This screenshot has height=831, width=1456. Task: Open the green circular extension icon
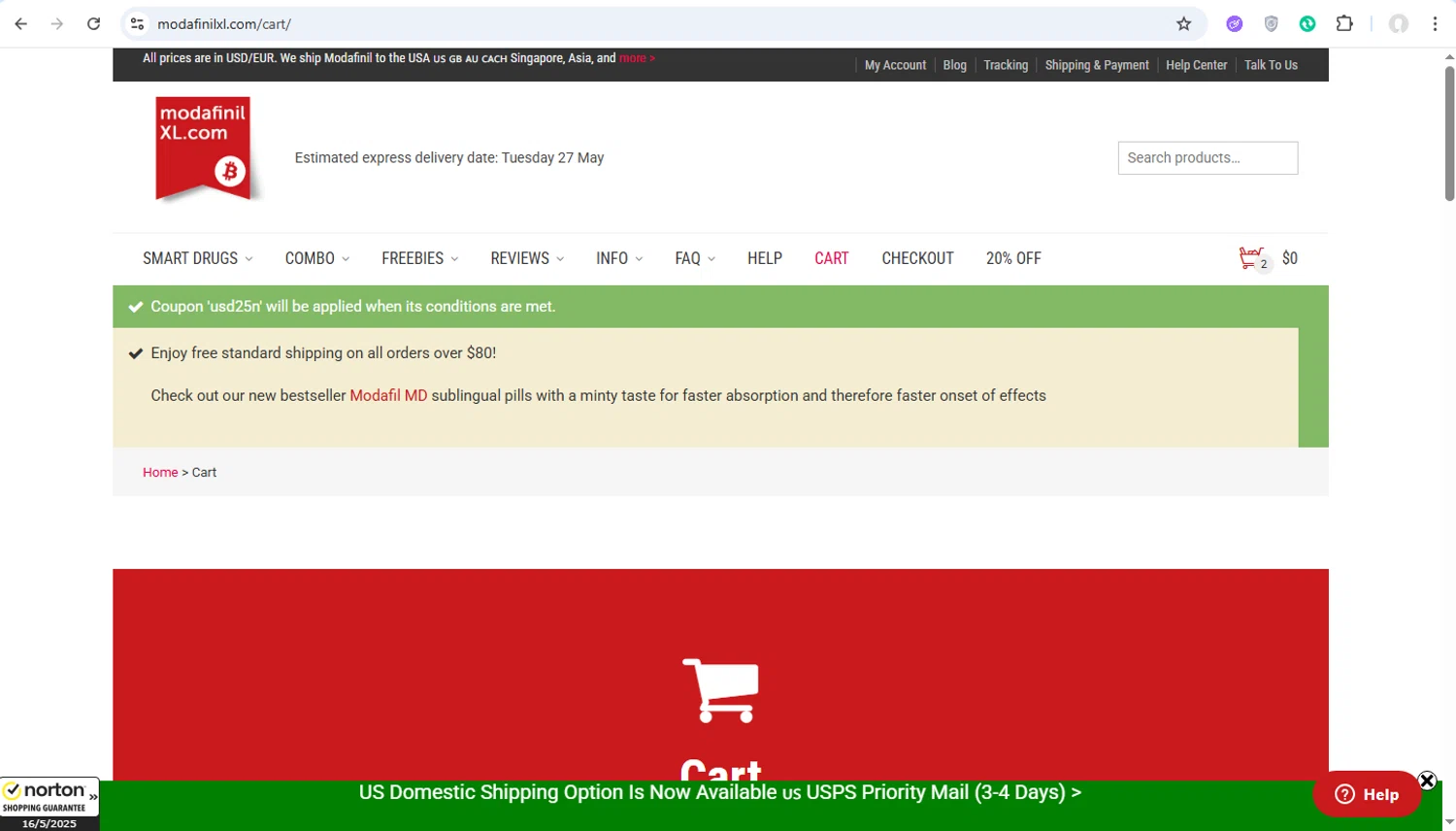point(1307,24)
